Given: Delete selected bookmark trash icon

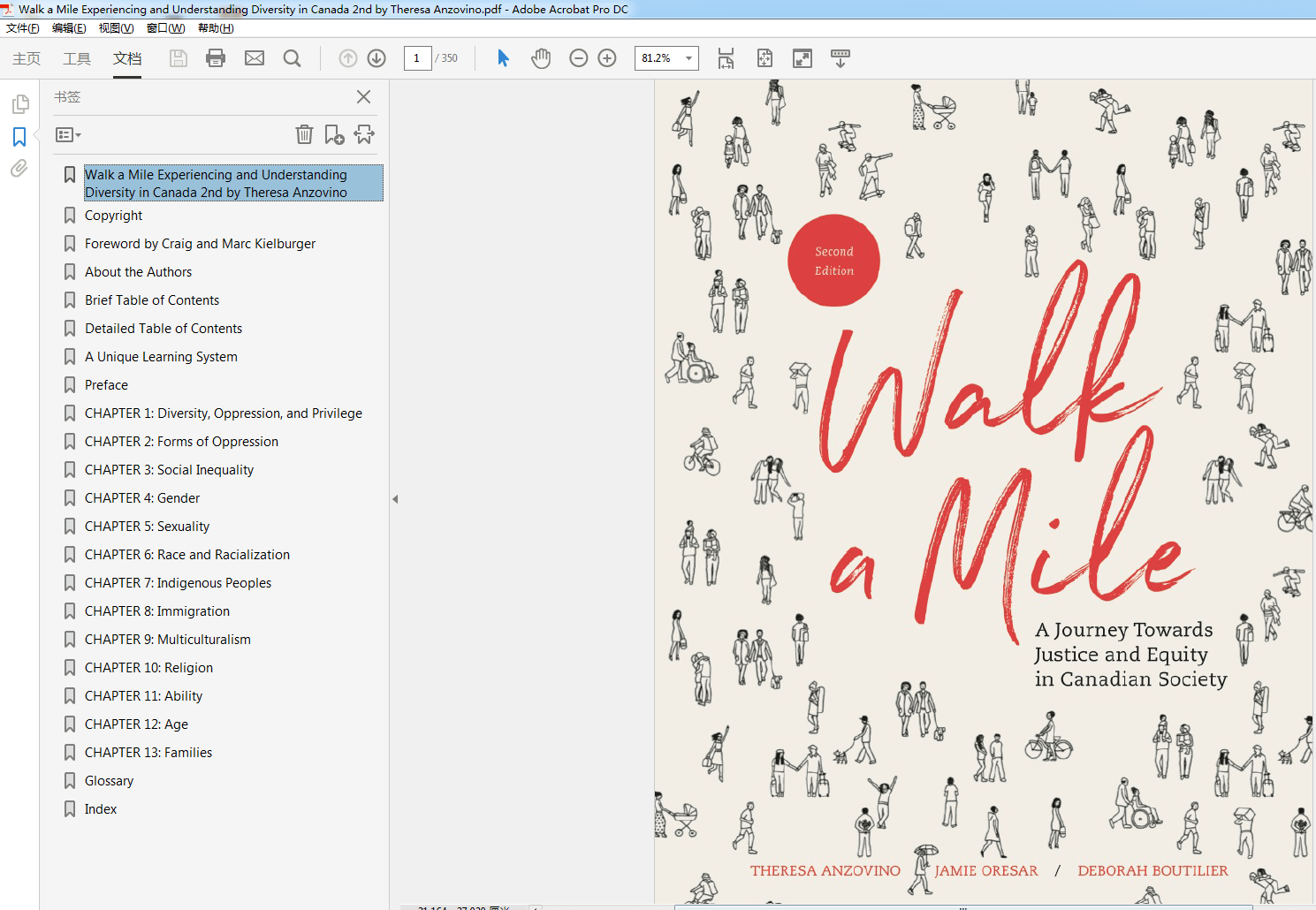Looking at the screenshot, I should tap(304, 134).
